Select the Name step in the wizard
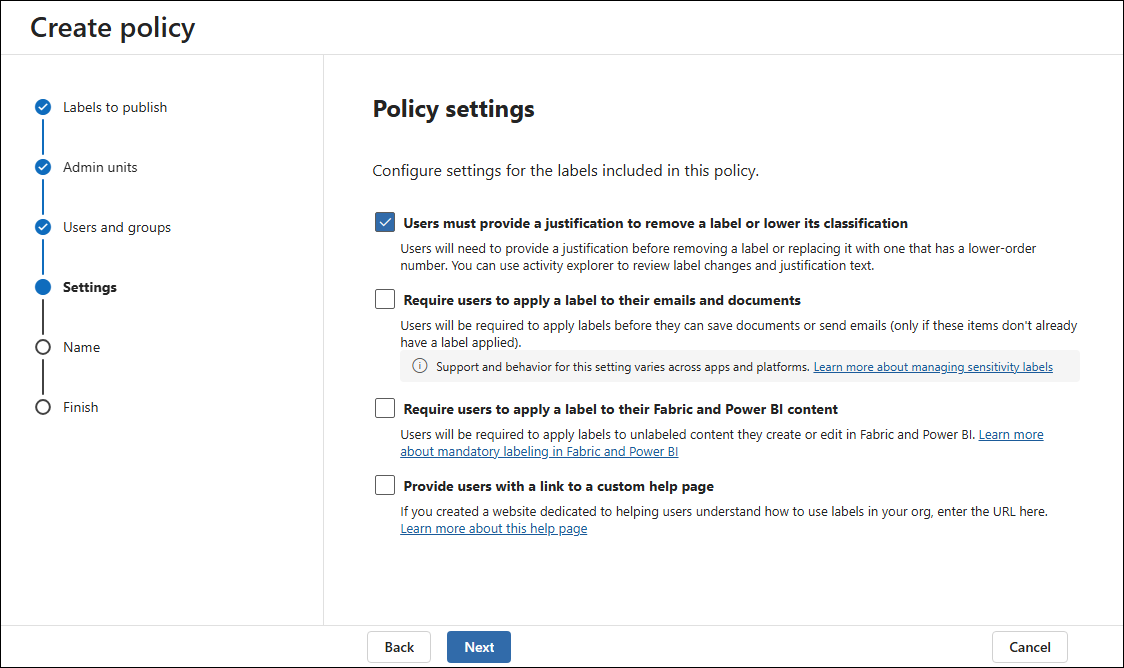Viewport: 1124px width, 668px height. [x=82, y=347]
